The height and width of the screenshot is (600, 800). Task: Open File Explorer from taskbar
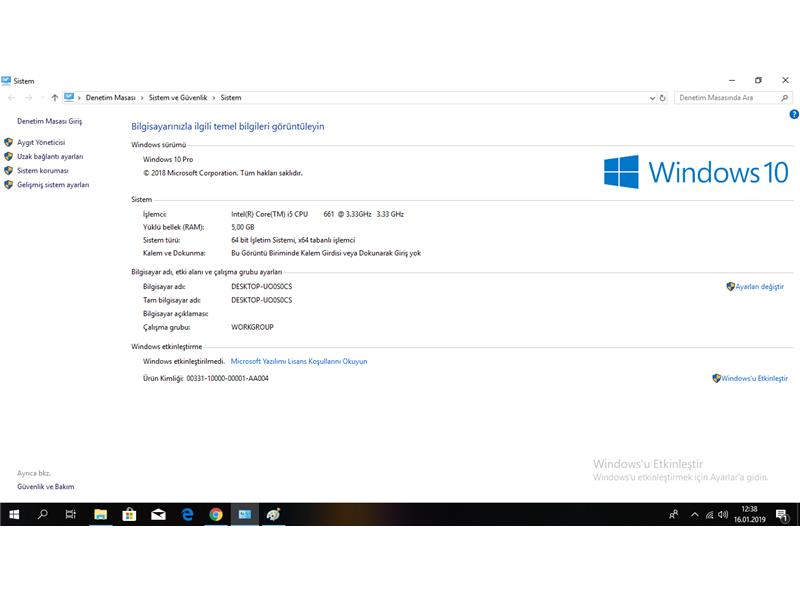point(101,514)
